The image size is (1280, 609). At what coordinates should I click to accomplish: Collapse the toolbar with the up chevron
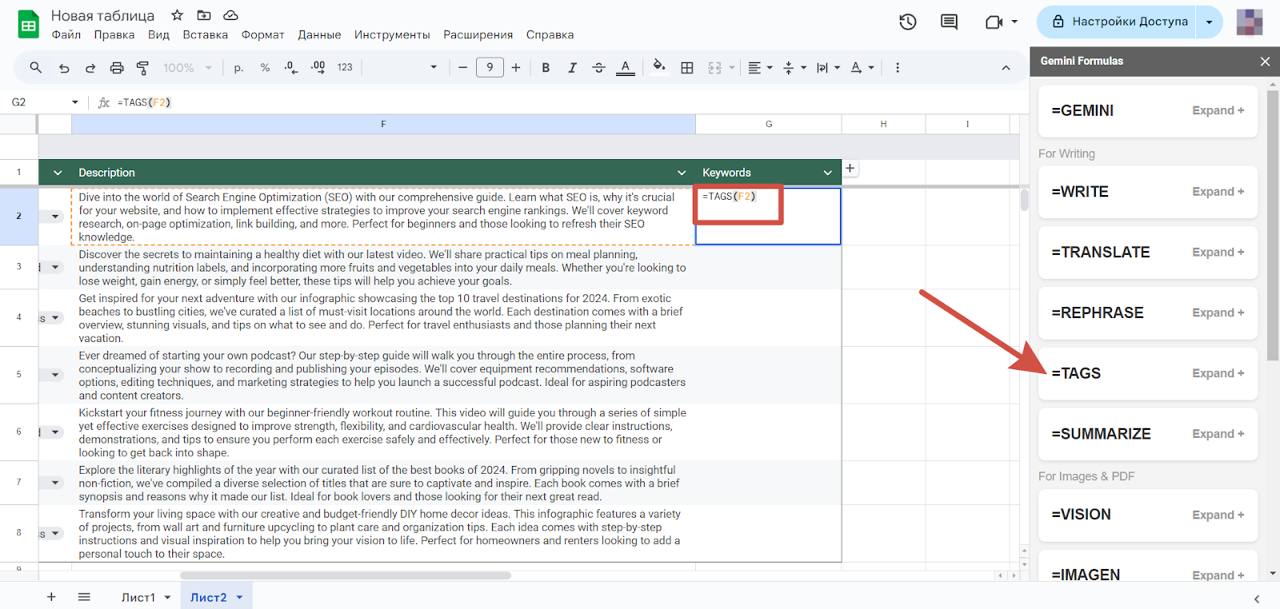point(1006,68)
